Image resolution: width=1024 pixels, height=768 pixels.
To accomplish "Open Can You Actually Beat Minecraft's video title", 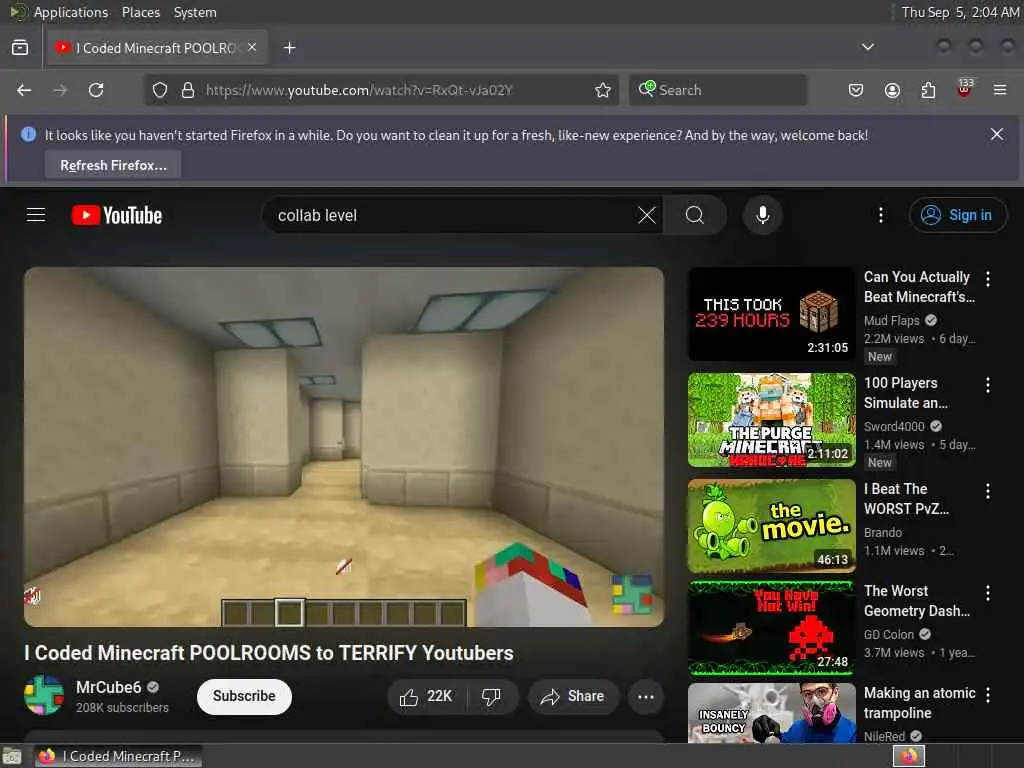I will pyautogui.click(x=919, y=287).
